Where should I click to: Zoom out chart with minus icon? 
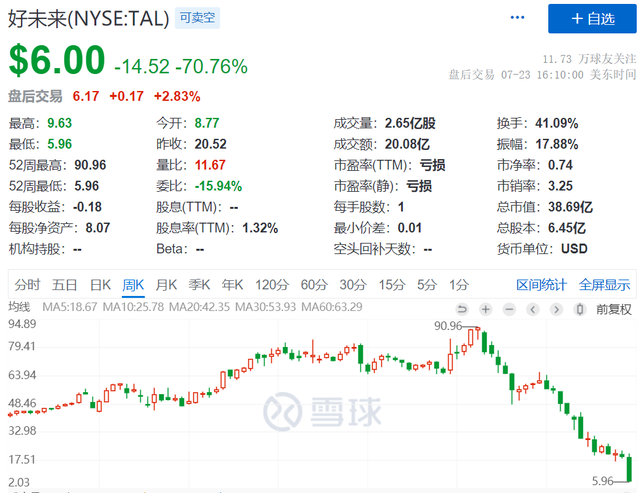509,309
